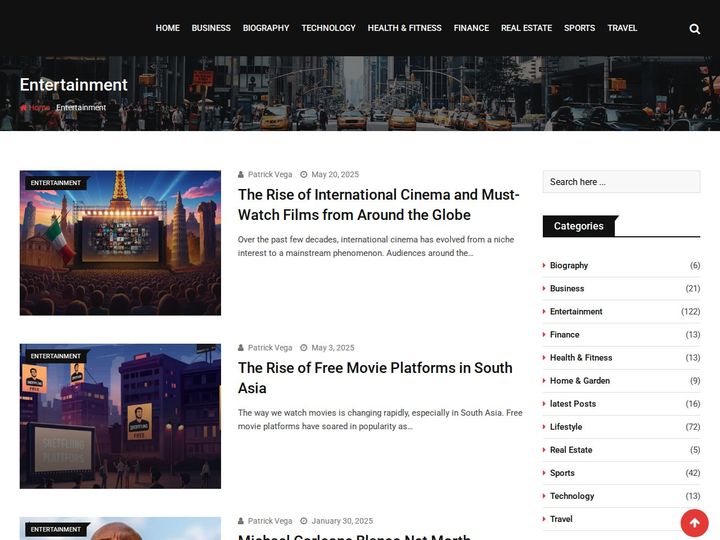
Task: Click the ENTERTAINMENT badge on cinema thumbnail
Action: pos(56,183)
